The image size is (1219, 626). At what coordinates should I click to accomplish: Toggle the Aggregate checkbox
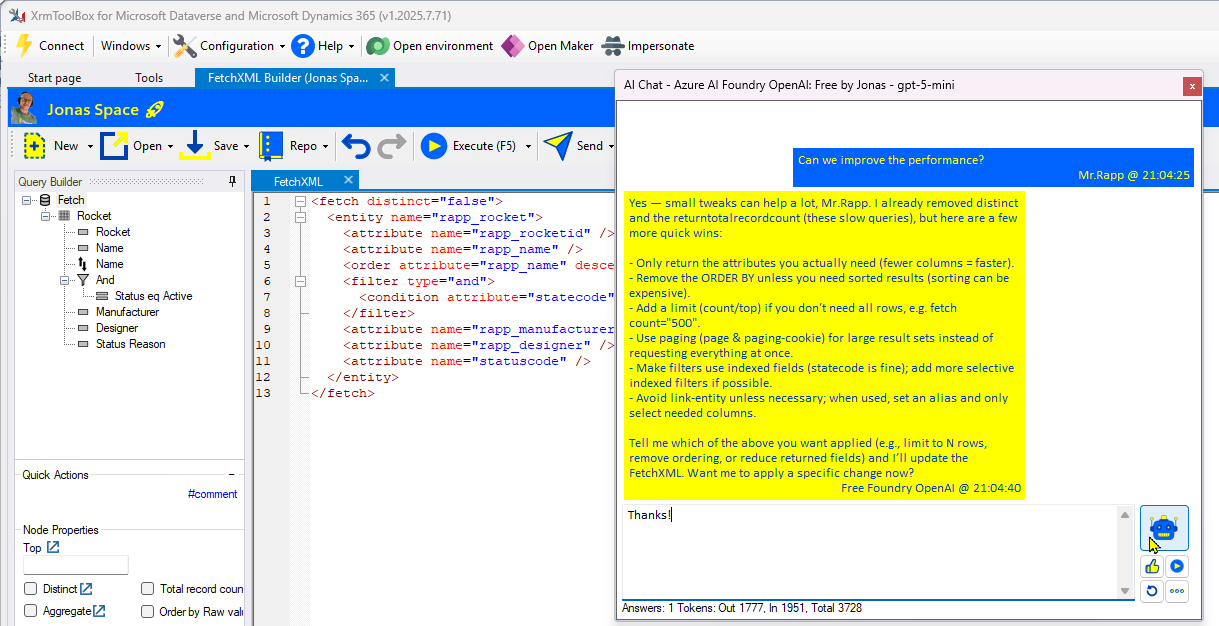[x=31, y=611]
